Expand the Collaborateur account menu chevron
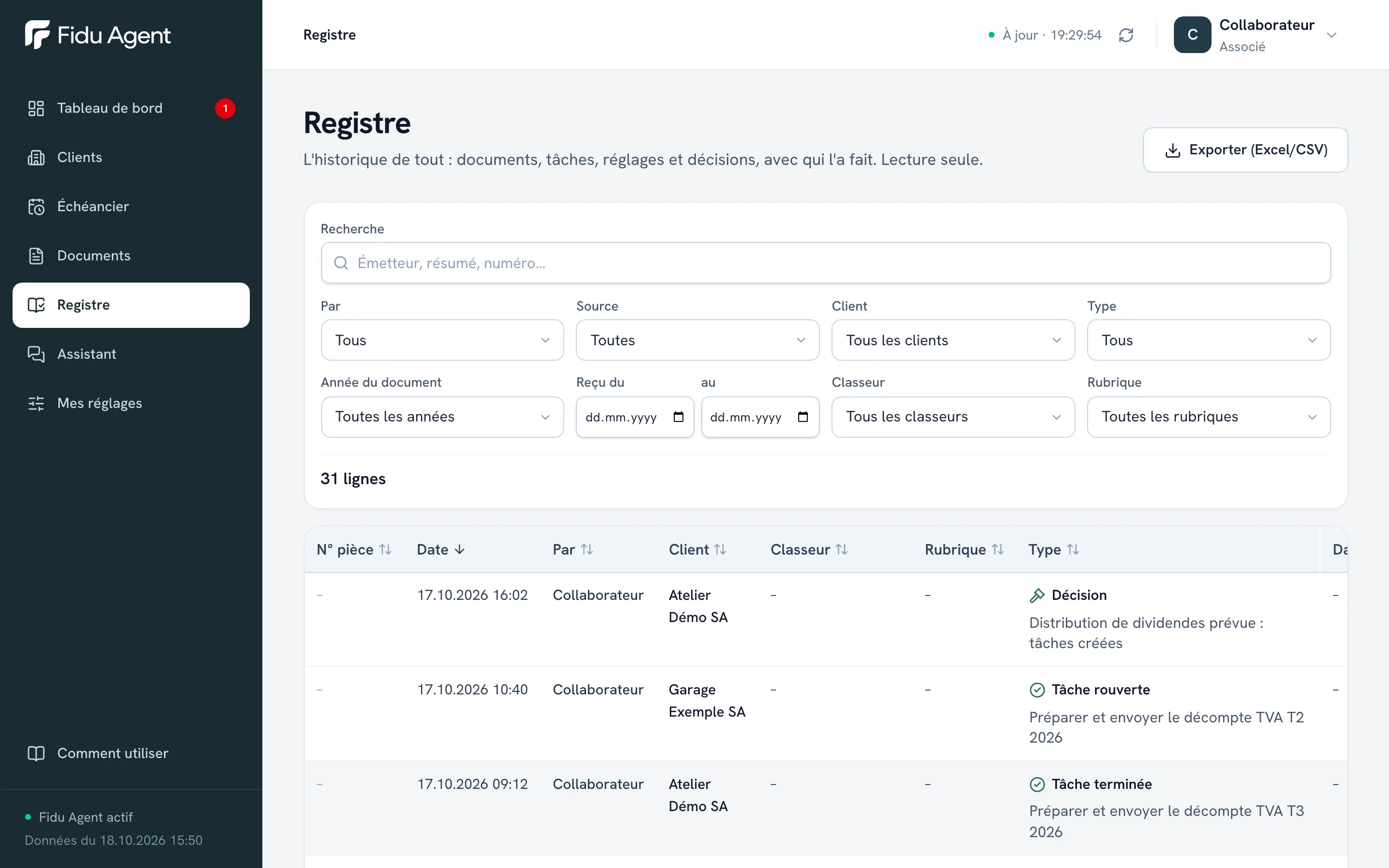Viewport: 1389px width, 868px height. [1332, 35]
